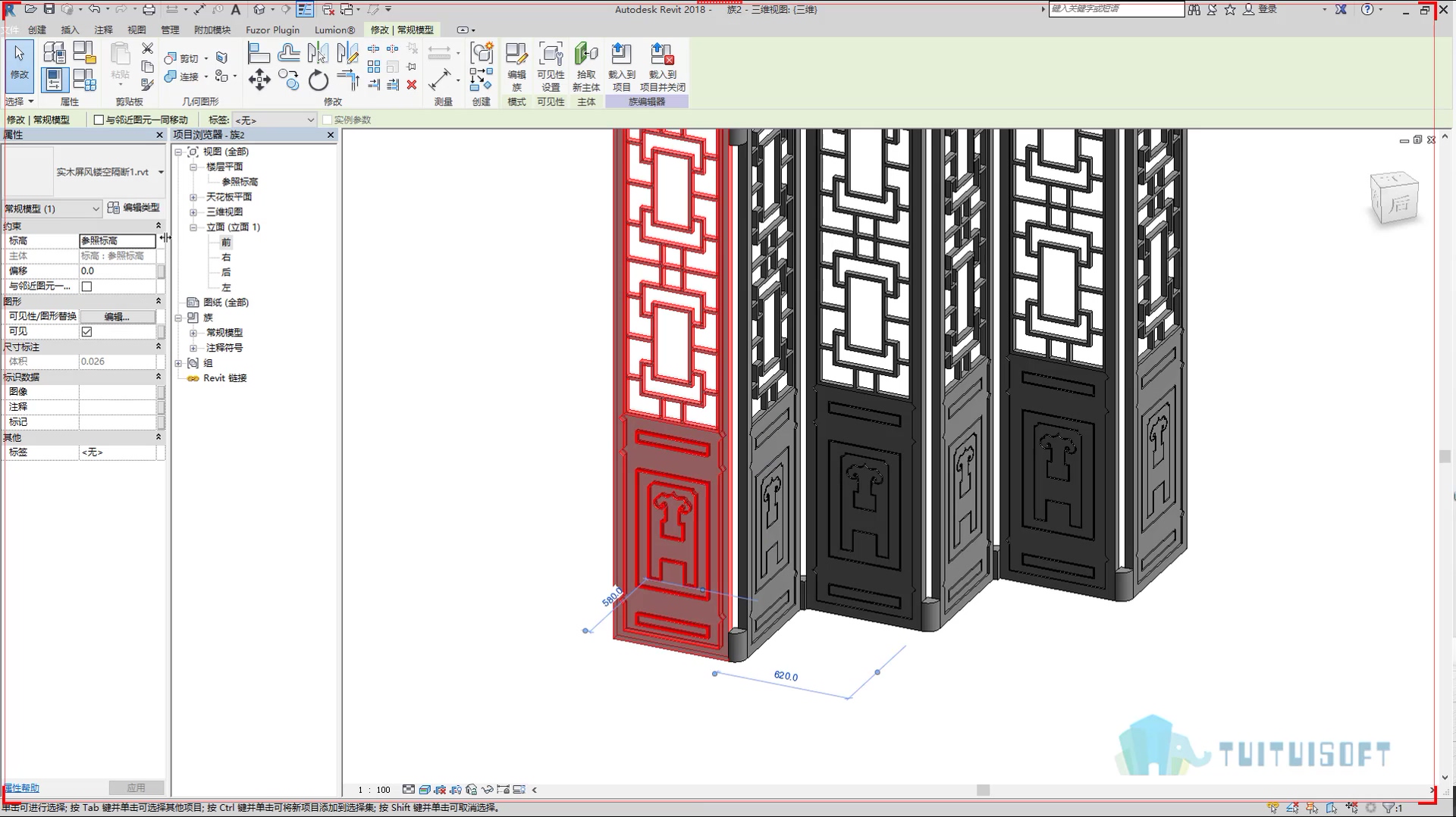Open the Create ribbon tab
Screen dimensions: 1456x817
pos(37,30)
